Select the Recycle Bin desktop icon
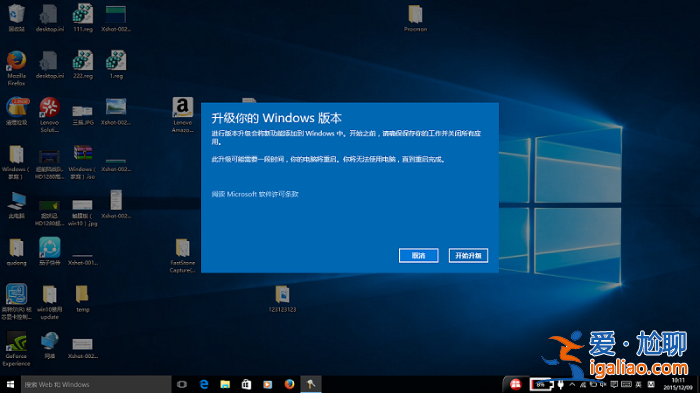700x395 pixels. tap(16, 18)
